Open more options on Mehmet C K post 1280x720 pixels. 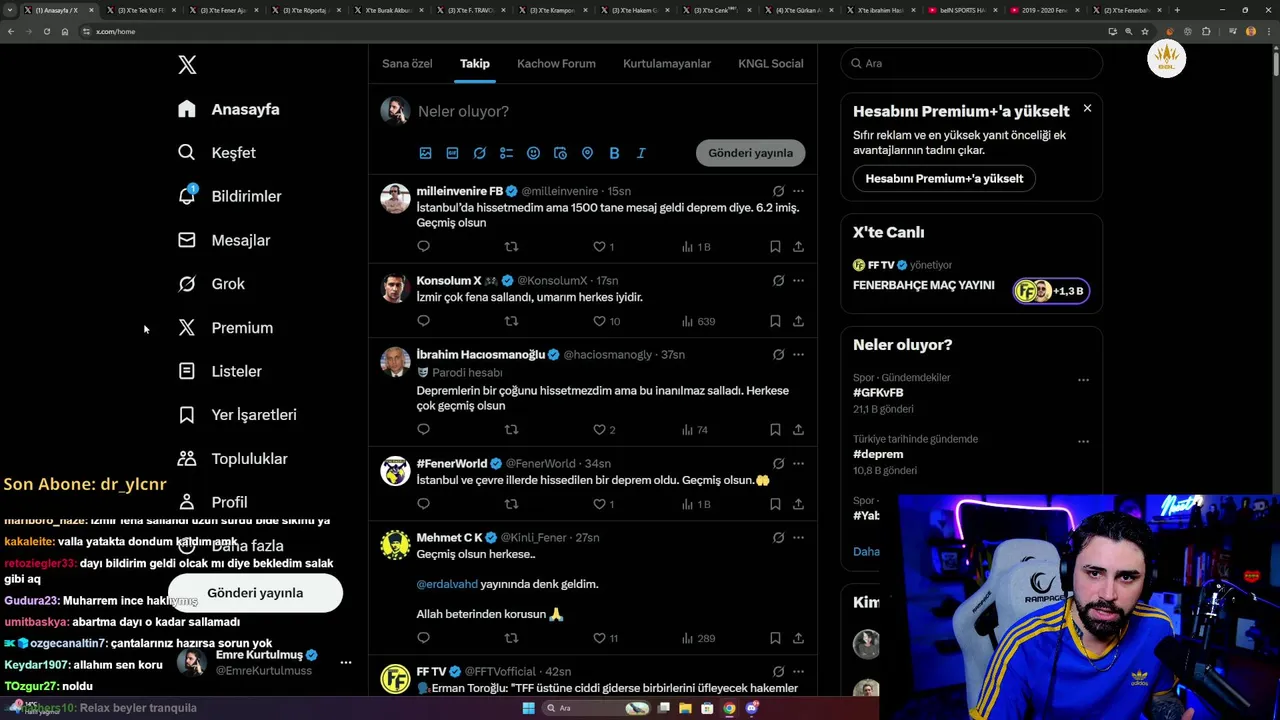798,538
